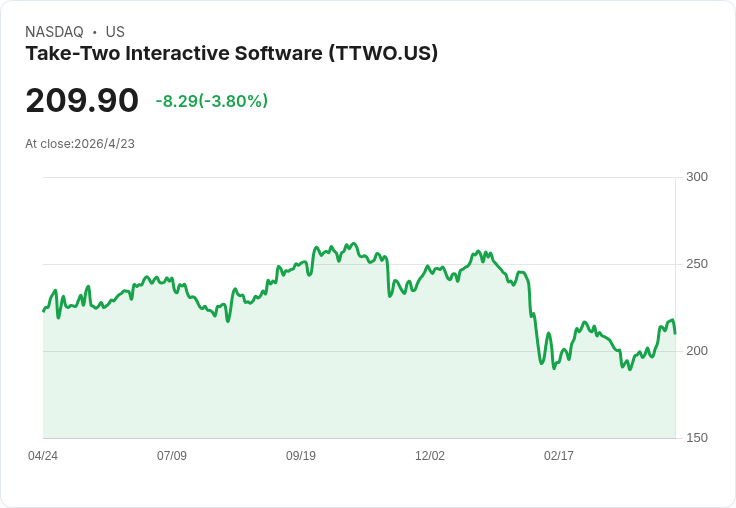Click the 12/02 x-axis date label

430,456
